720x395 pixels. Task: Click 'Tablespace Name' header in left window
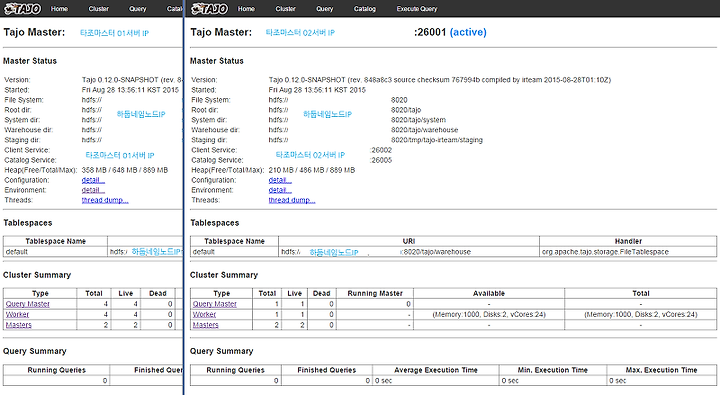pyautogui.click(x=56, y=241)
